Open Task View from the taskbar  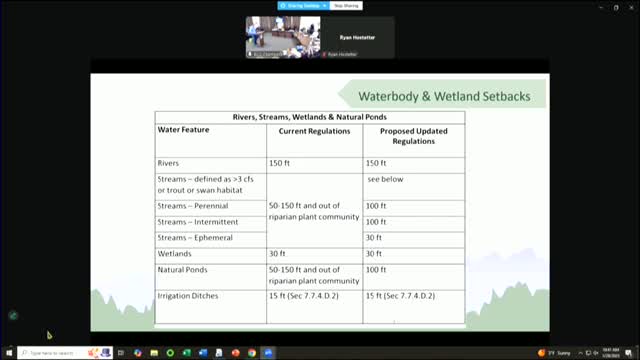(x=121, y=353)
